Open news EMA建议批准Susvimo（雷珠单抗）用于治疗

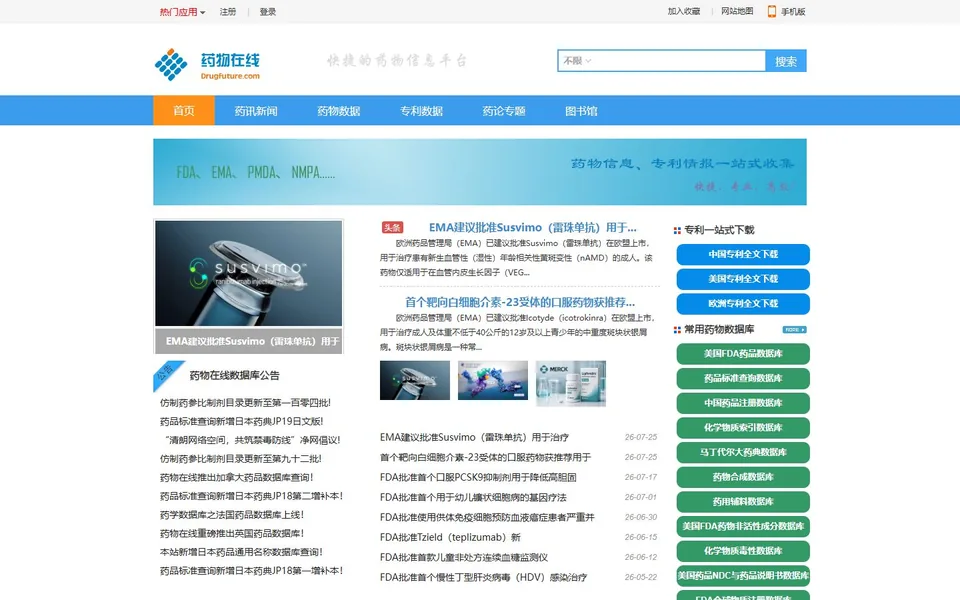pos(474,437)
